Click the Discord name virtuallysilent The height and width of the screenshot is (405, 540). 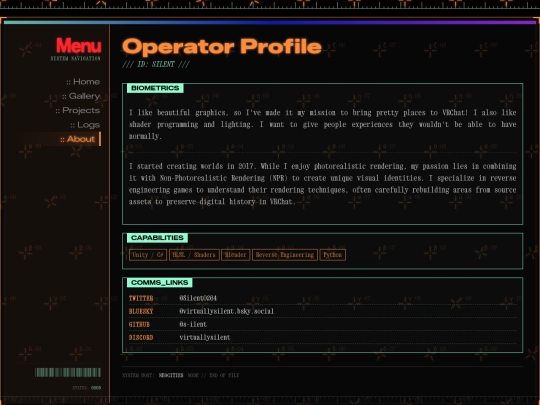(x=205, y=338)
